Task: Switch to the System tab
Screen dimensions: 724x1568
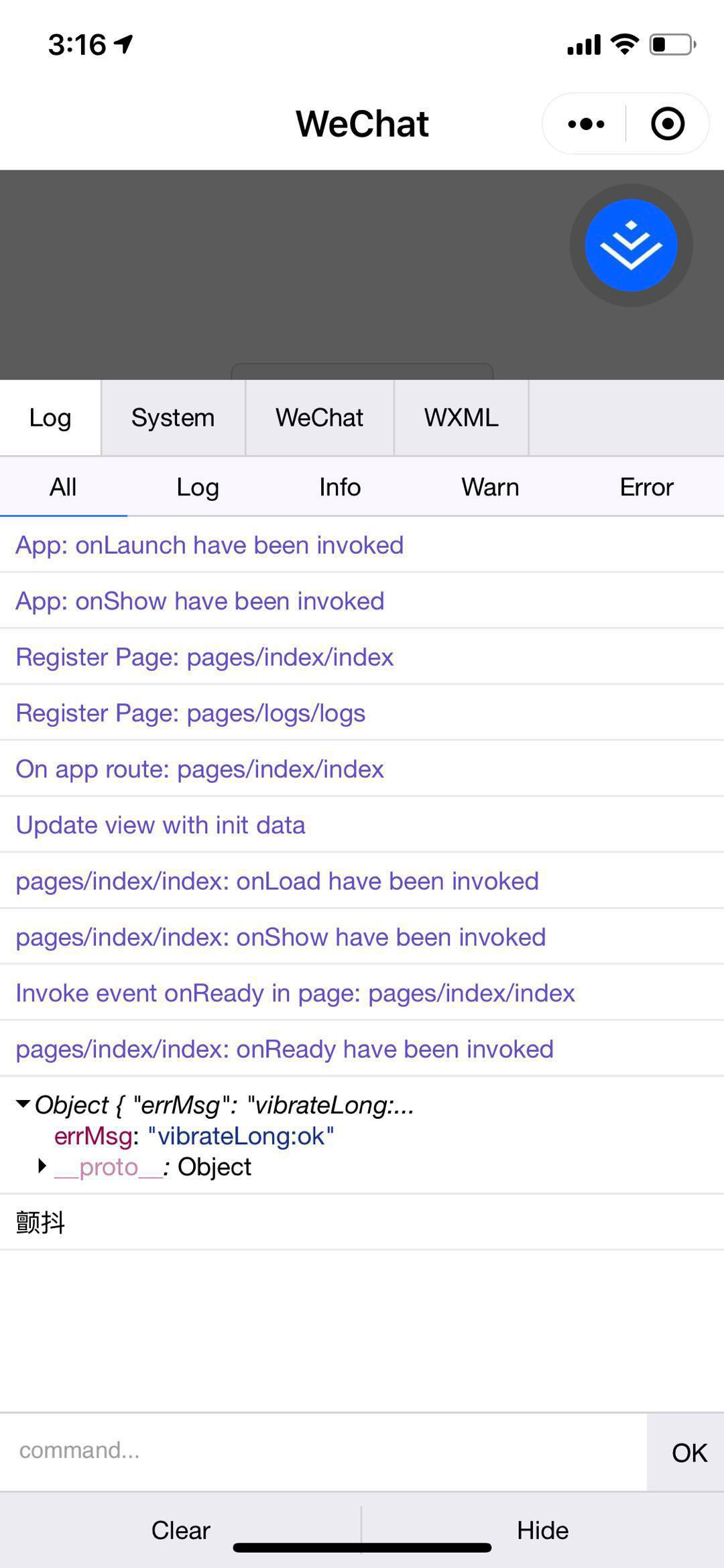Action: 173,418
